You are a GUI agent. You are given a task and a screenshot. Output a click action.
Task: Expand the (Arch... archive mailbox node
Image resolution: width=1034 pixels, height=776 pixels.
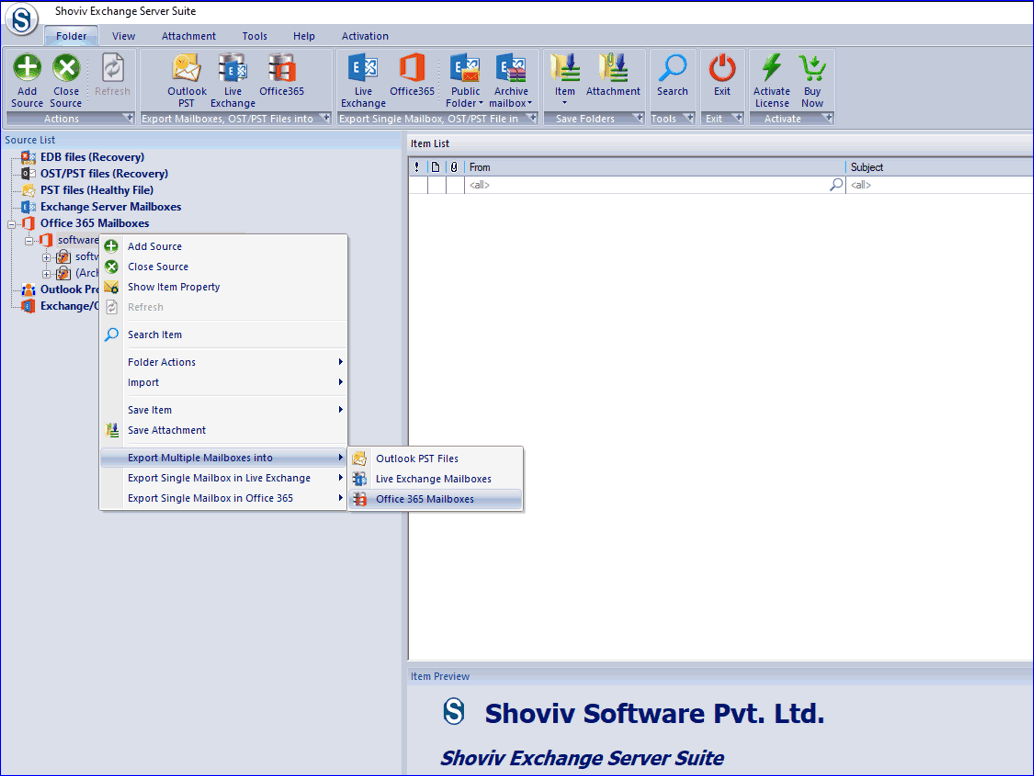(x=46, y=274)
